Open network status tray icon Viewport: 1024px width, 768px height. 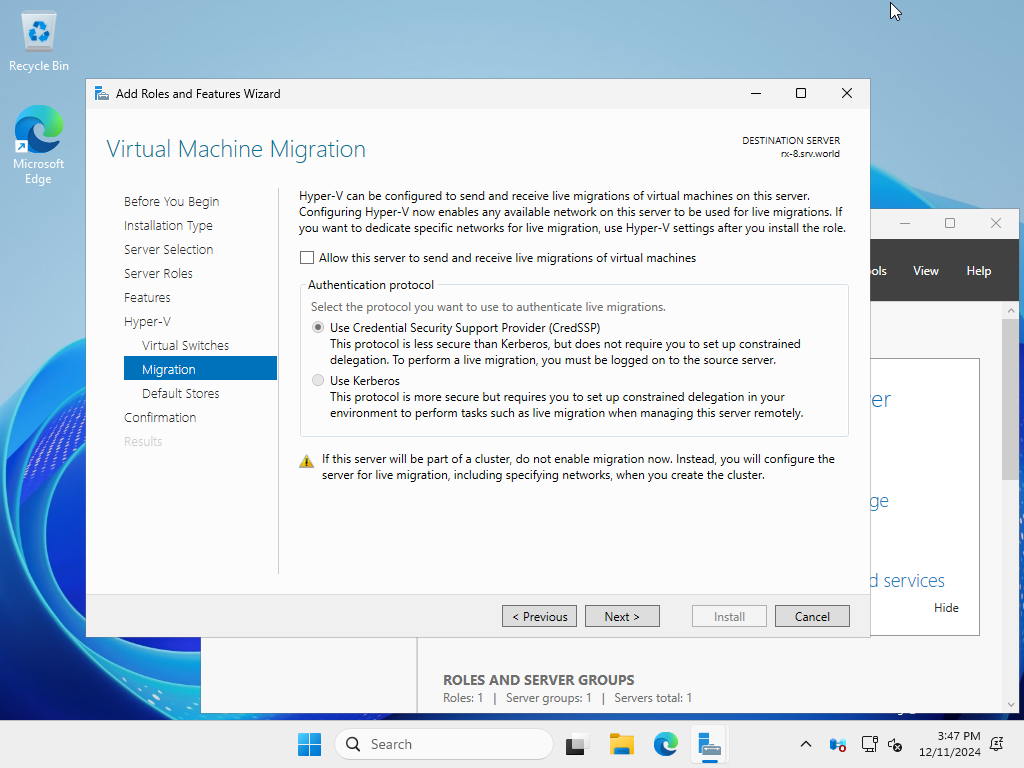869,744
